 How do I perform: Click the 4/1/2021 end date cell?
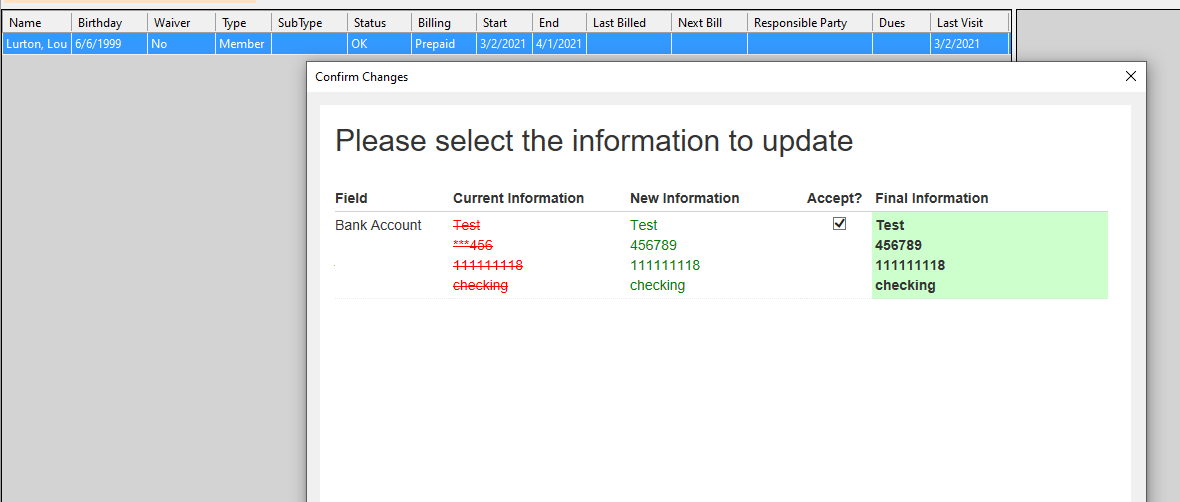click(x=559, y=44)
